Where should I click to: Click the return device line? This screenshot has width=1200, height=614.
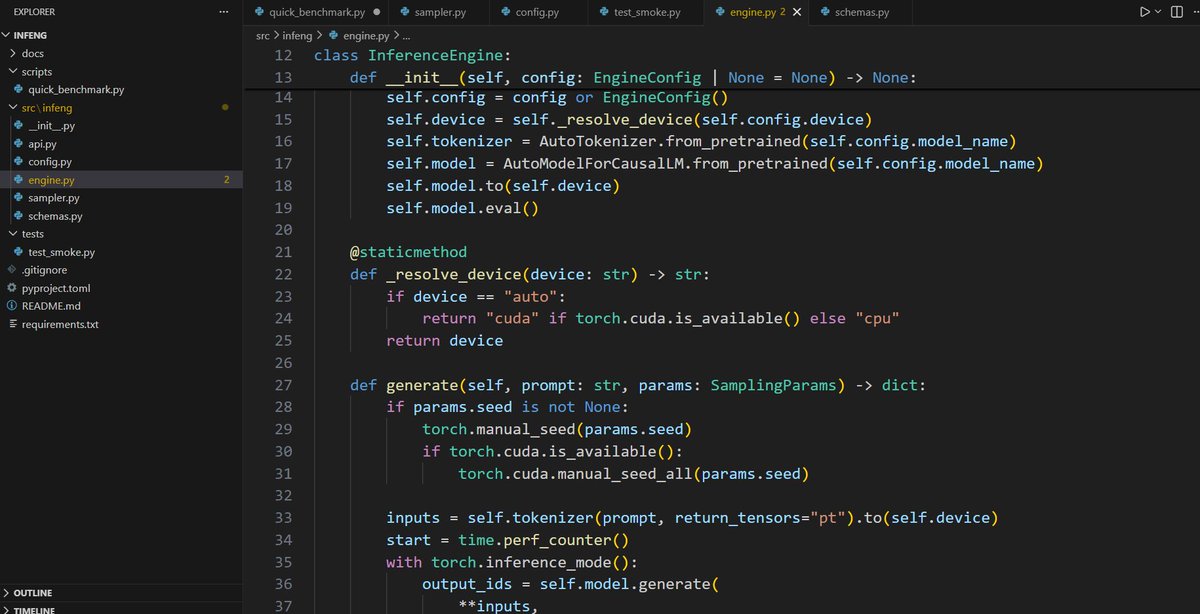445,341
